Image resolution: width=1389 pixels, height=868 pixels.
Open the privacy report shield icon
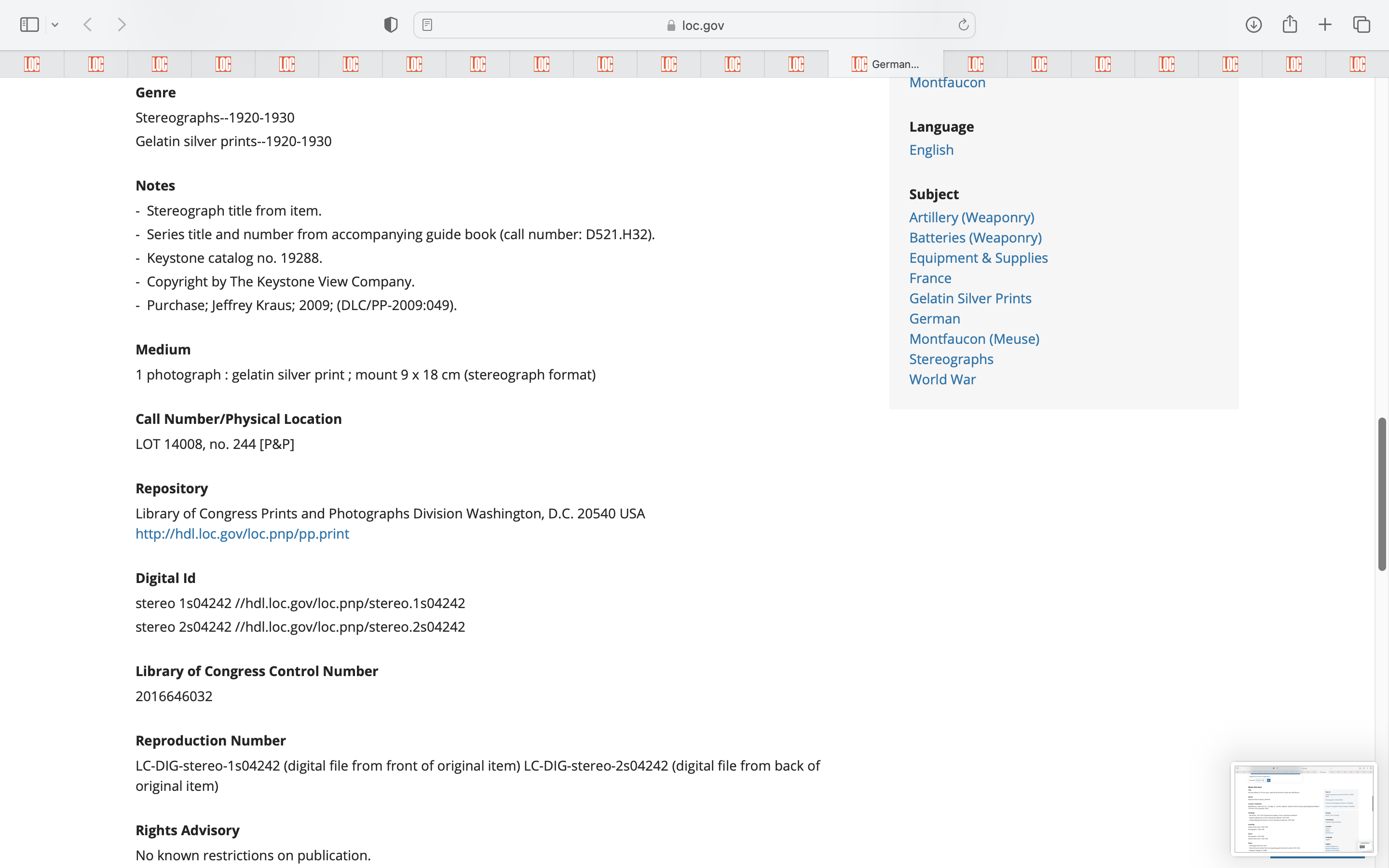[390, 25]
